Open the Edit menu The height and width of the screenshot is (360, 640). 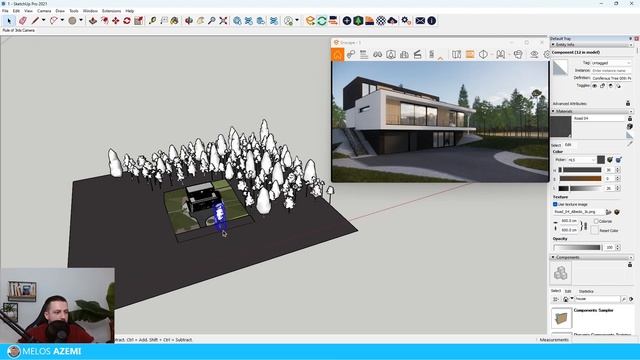[16, 11]
